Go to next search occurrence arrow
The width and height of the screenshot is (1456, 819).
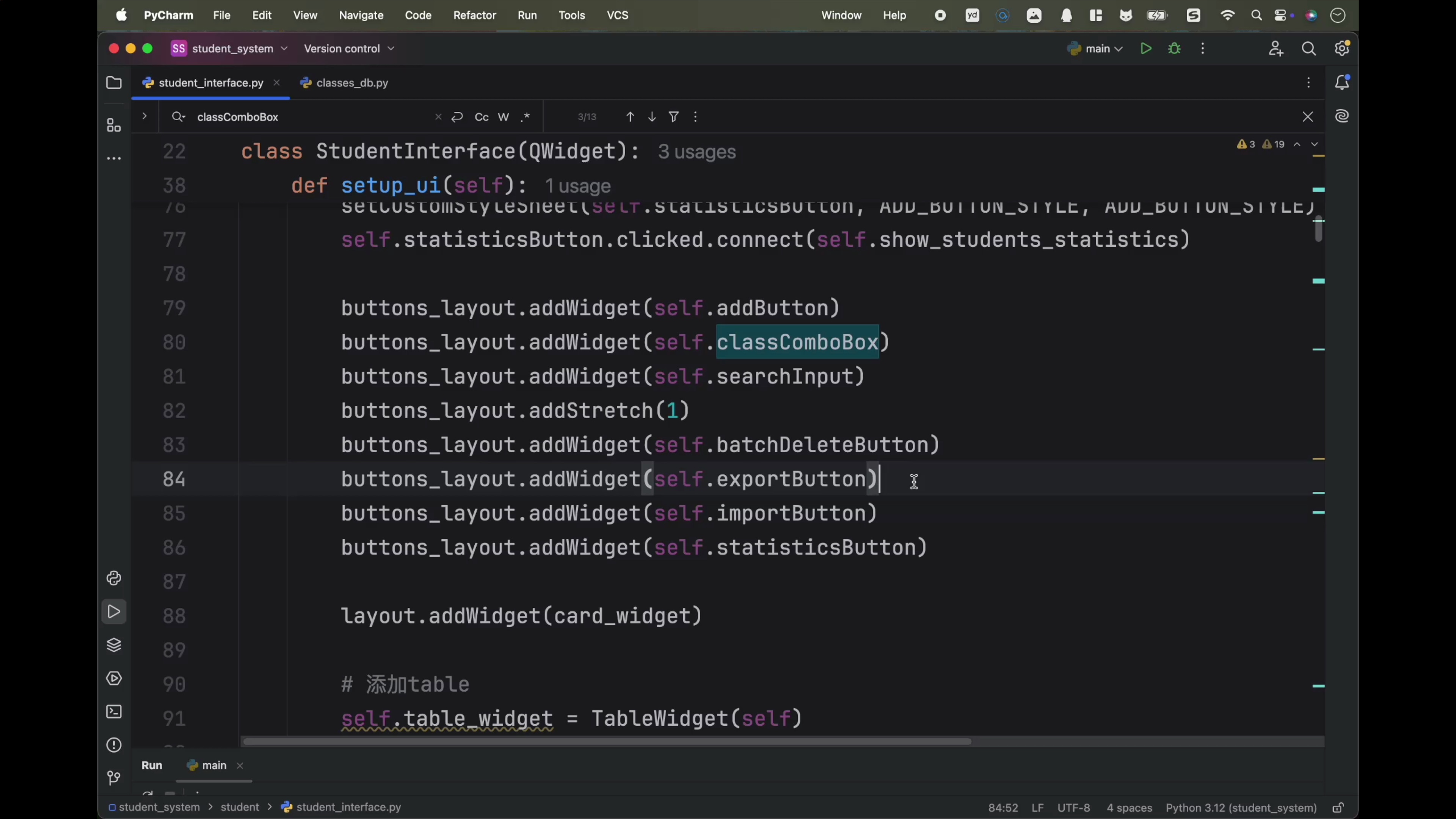pos(652,117)
